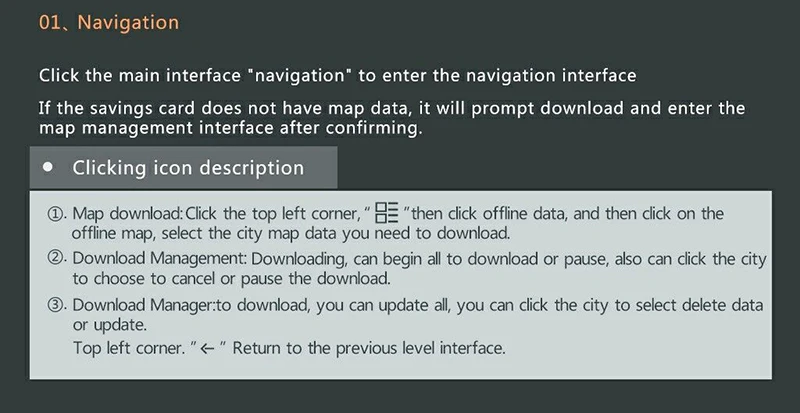The width and height of the screenshot is (800, 413).
Task: Click the left arrow return icon
Action: 207,349
